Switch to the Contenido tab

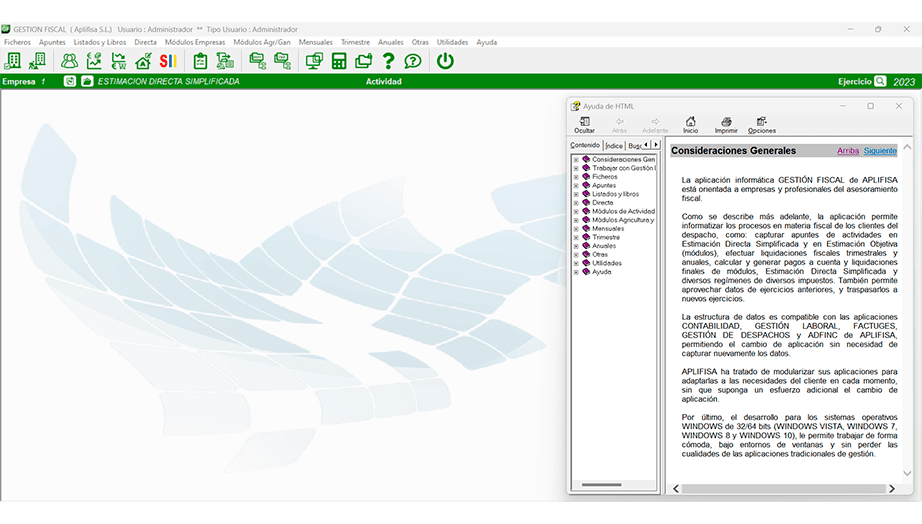pyautogui.click(x=585, y=145)
